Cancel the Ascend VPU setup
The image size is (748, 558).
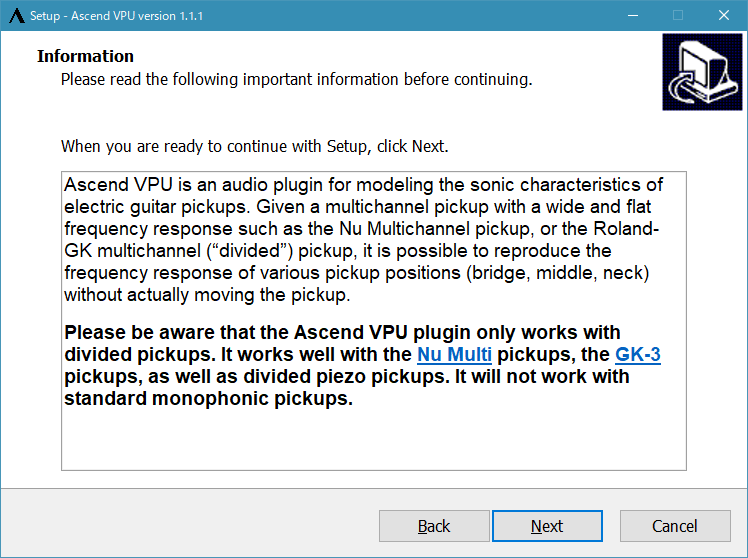675,526
